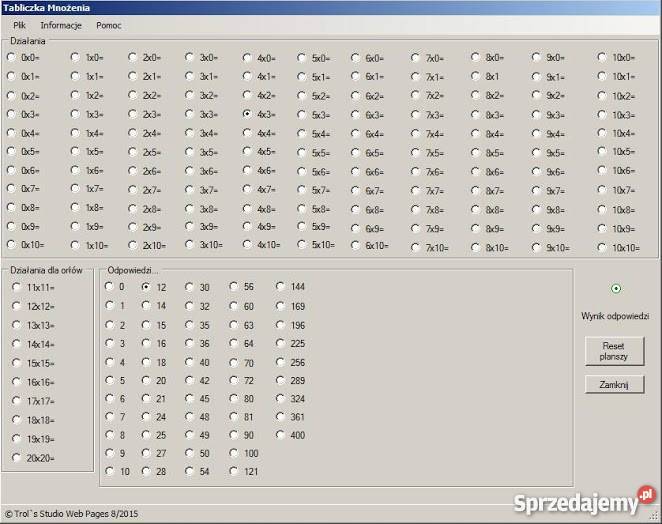Image resolution: width=662 pixels, height=524 pixels.
Task: Click the Zamknij button
Action: point(614,384)
